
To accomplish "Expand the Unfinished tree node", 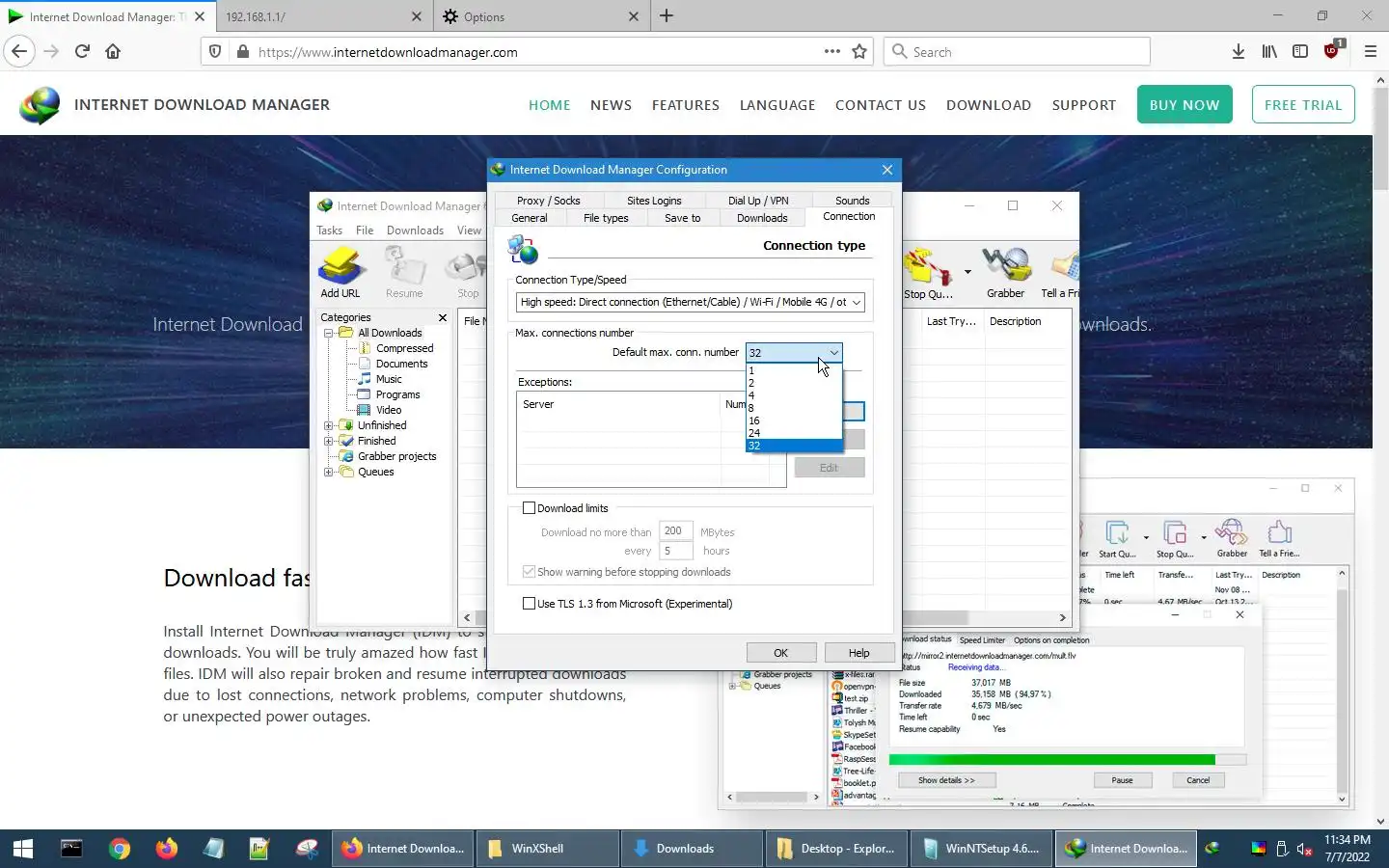I will tap(329, 425).
